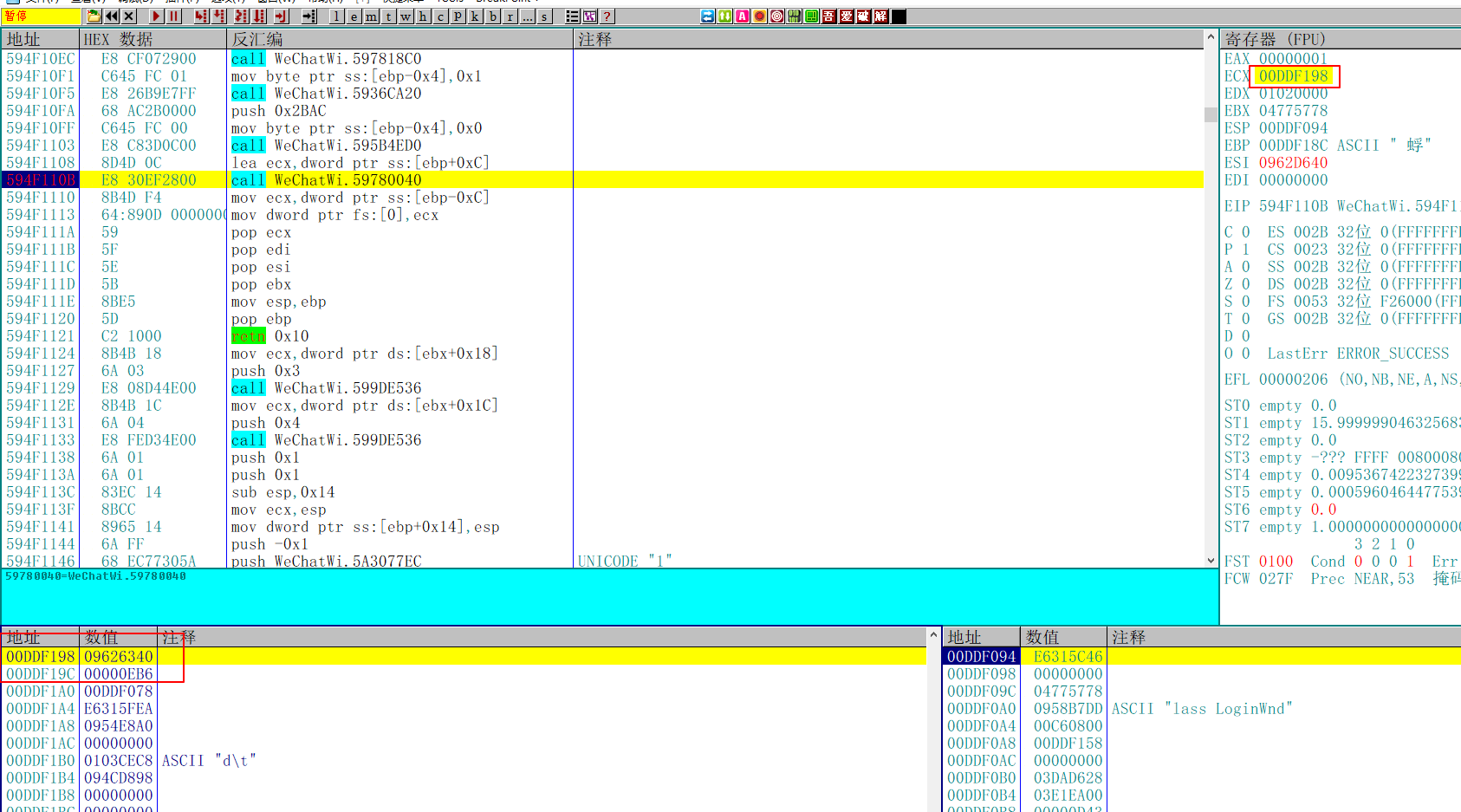Open debugging options list icon
This screenshot has width=1461, height=812.
(x=573, y=16)
